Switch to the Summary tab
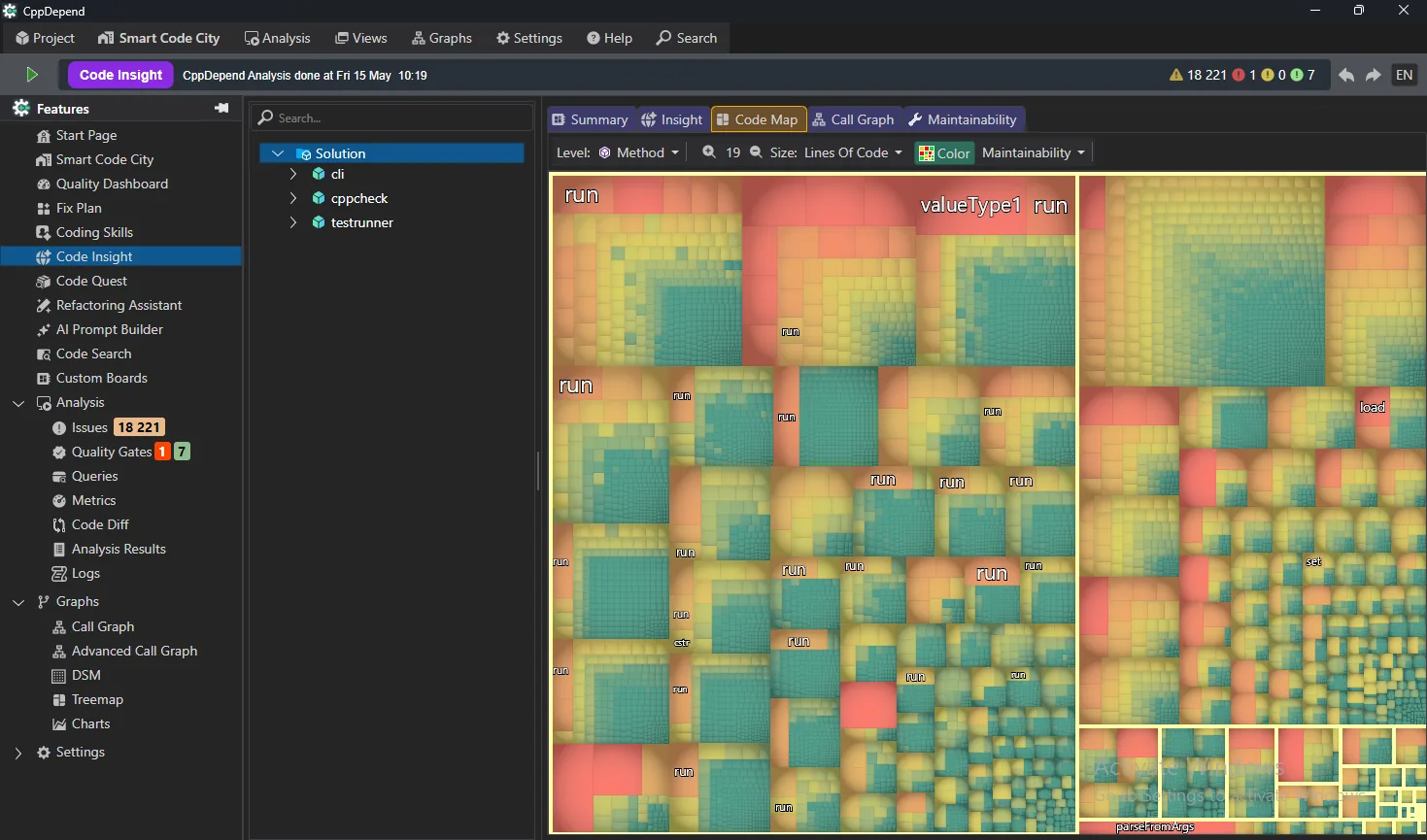This screenshot has height=840, width=1427. click(591, 119)
